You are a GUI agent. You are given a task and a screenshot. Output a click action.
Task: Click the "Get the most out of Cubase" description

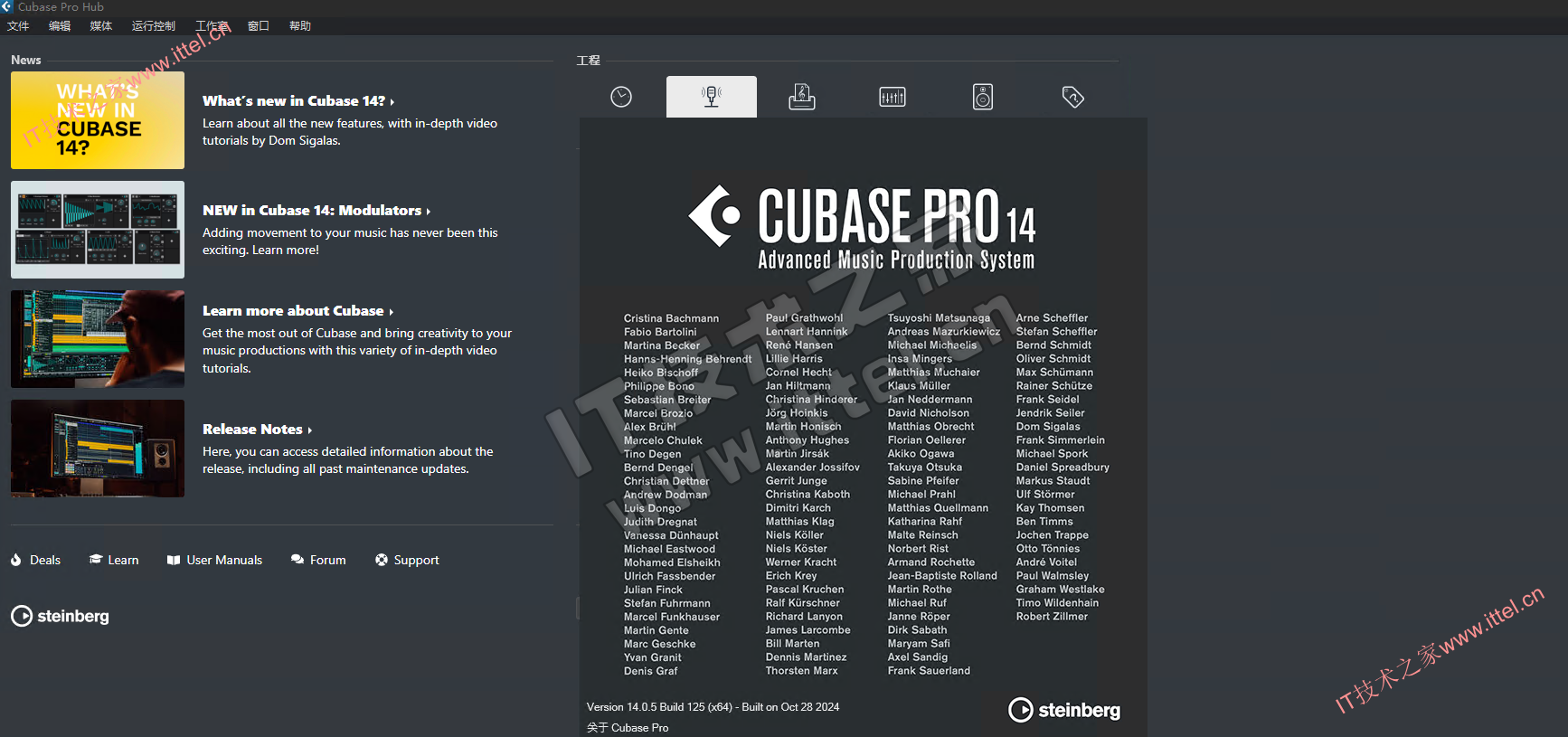[357, 351]
